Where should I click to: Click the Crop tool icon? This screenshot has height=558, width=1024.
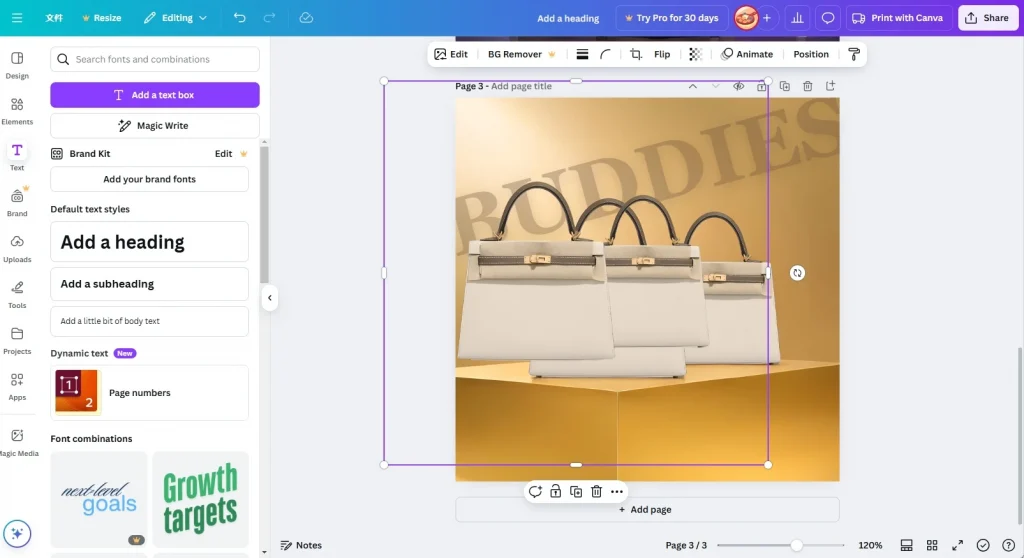click(635, 54)
